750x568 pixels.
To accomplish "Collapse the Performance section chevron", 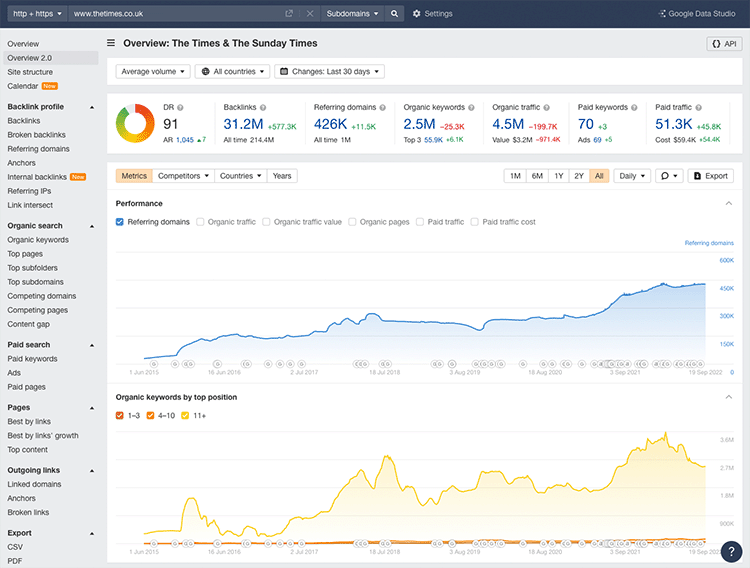I will (x=728, y=203).
